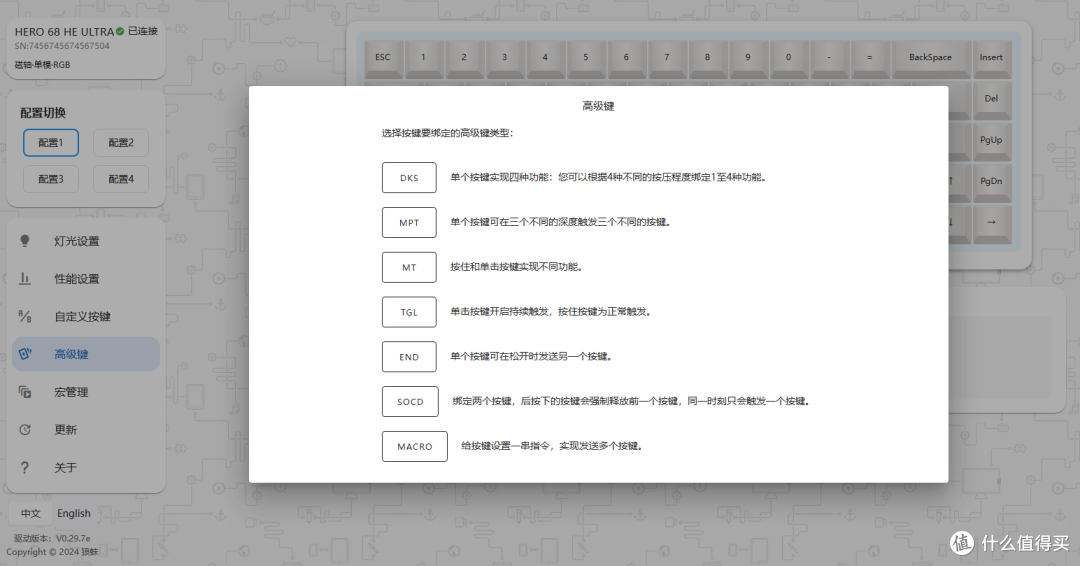The width and height of the screenshot is (1080, 566).
Task: Click the advanced keys icon in sidebar
Action: (25, 354)
